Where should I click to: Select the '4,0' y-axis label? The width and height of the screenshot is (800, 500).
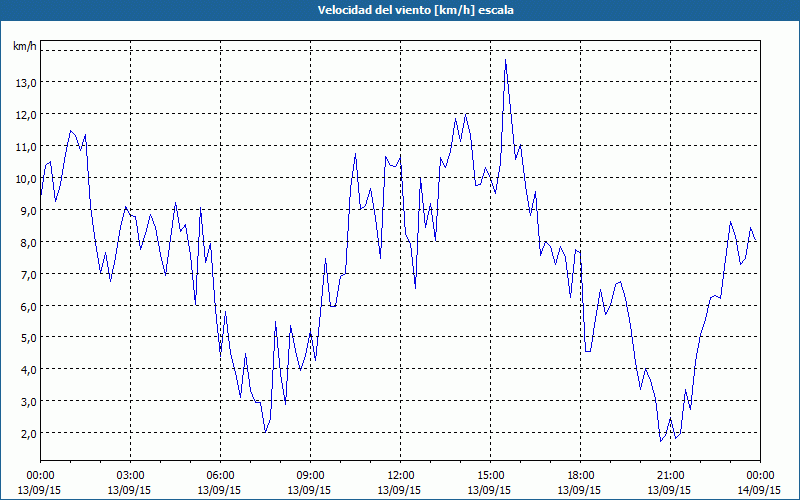[28, 370]
